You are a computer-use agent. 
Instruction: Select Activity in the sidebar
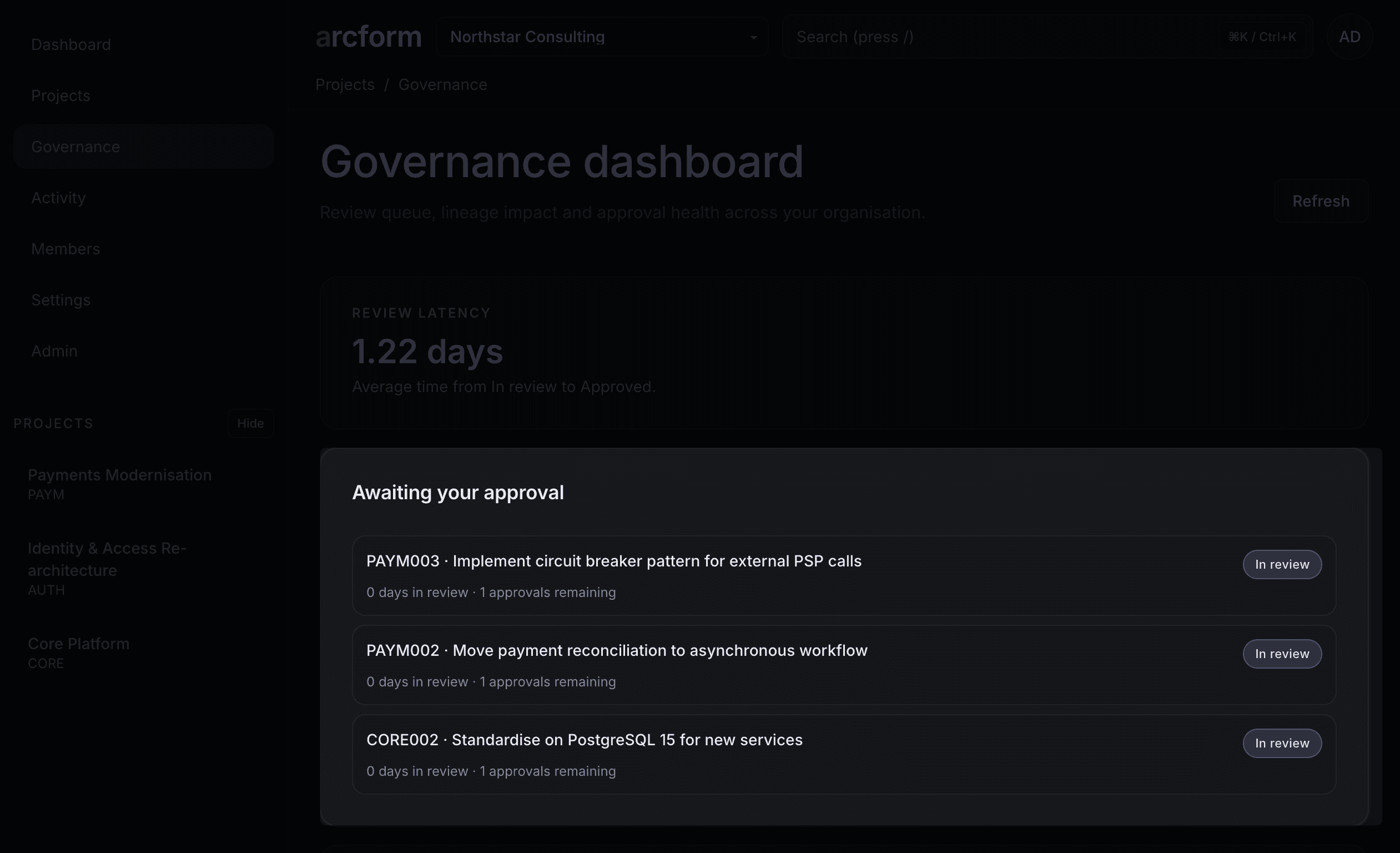(x=58, y=197)
